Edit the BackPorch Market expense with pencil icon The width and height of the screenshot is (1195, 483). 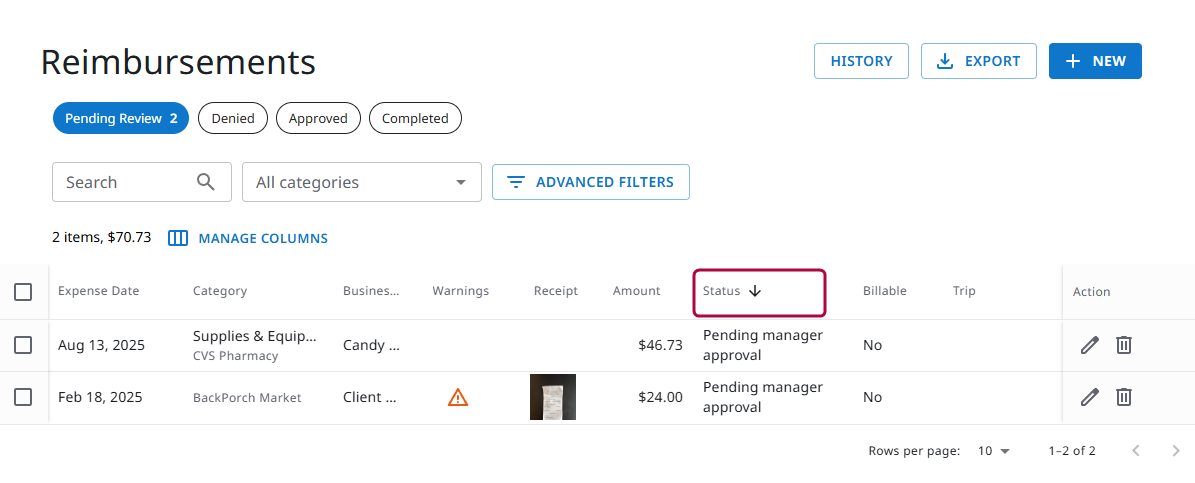[1090, 397]
